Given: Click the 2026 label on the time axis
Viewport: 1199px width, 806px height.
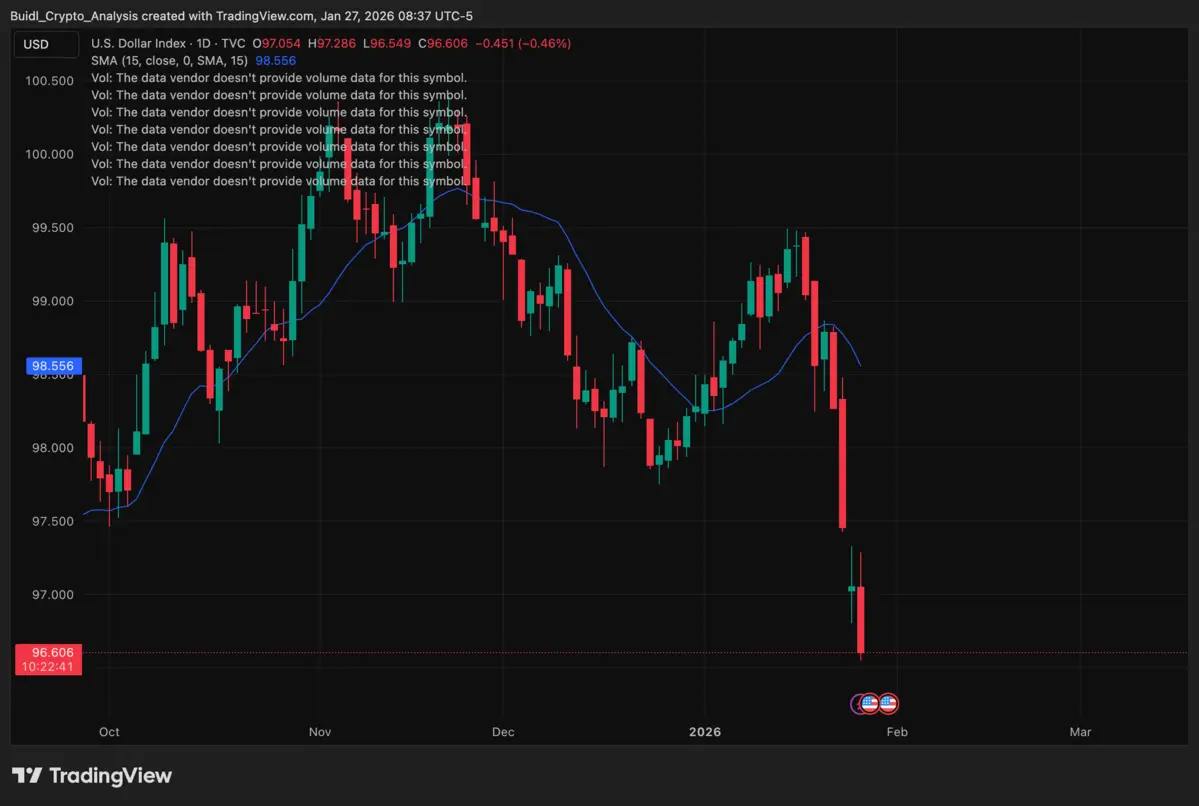Looking at the screenshot, I should [705, 732].
